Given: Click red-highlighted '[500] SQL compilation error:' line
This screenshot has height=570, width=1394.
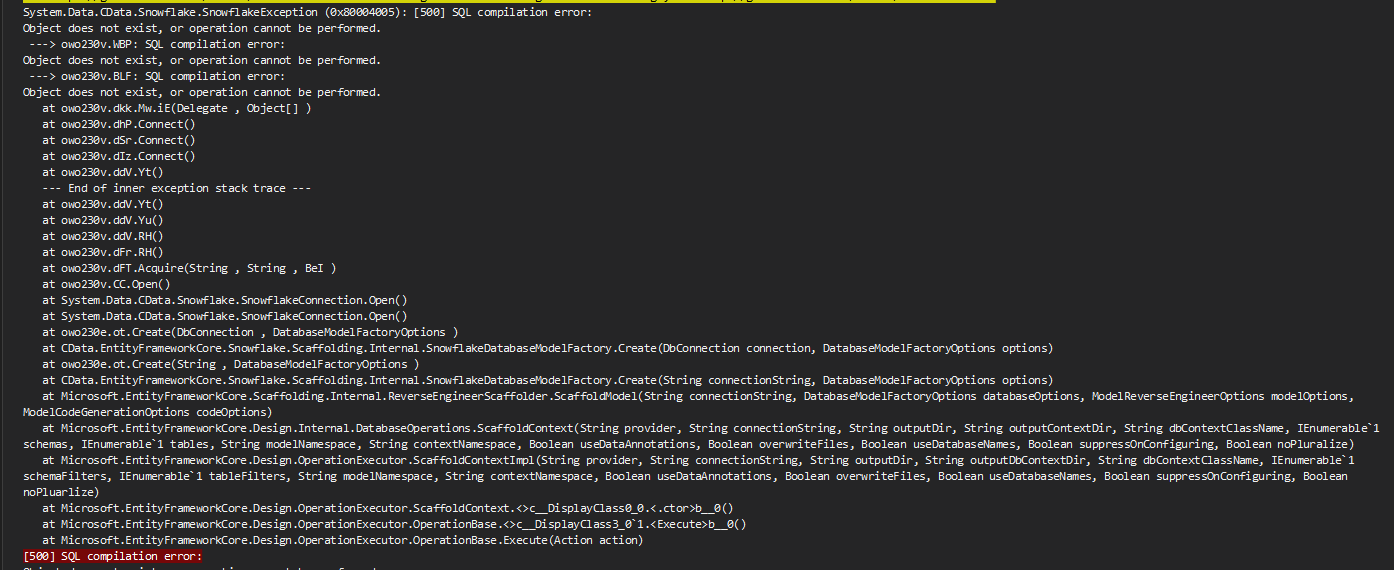Looking at the screenshot, I should pyautogui.click(x=112, y=556).
